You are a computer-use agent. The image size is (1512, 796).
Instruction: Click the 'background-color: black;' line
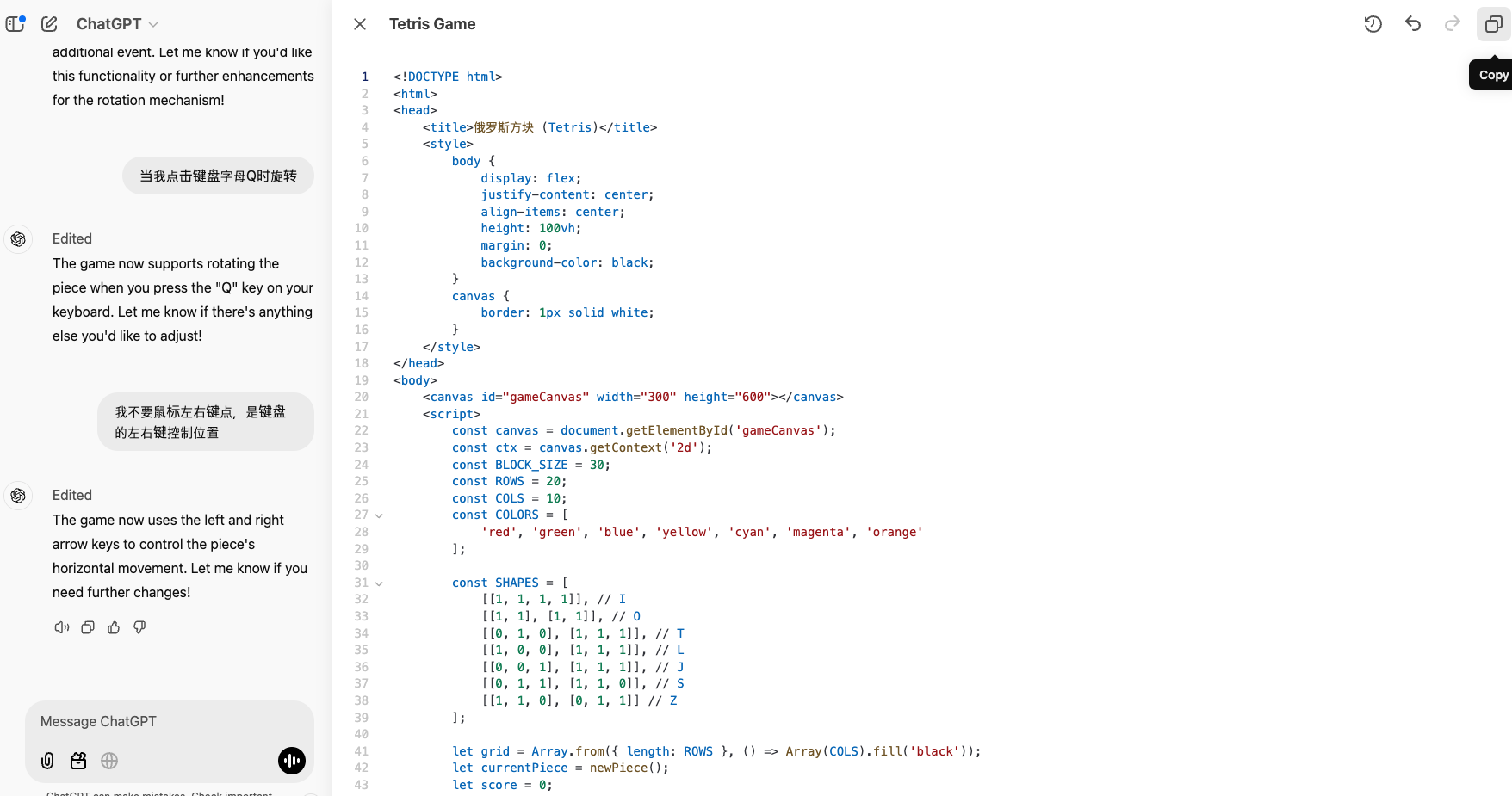(567, 262)
